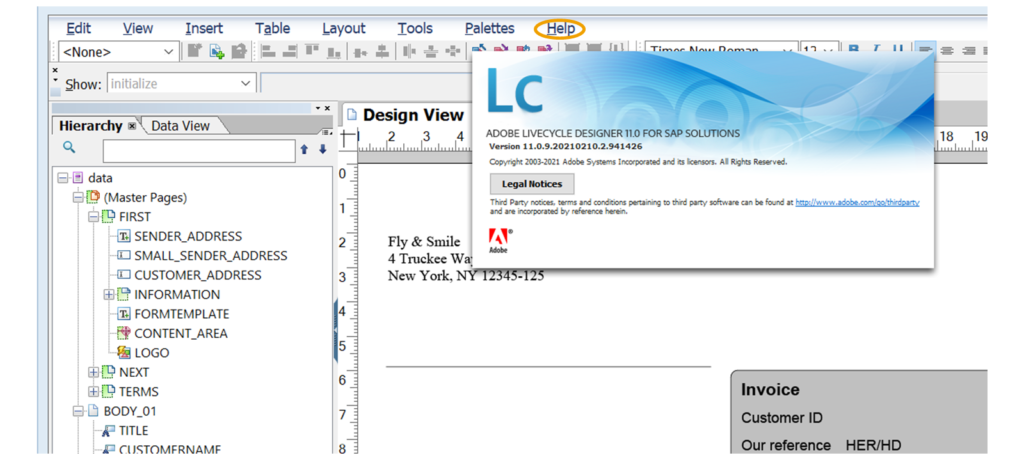Click the new master page toolbar icon
This screenshot has width=1024, height=460.
point(195,51)
